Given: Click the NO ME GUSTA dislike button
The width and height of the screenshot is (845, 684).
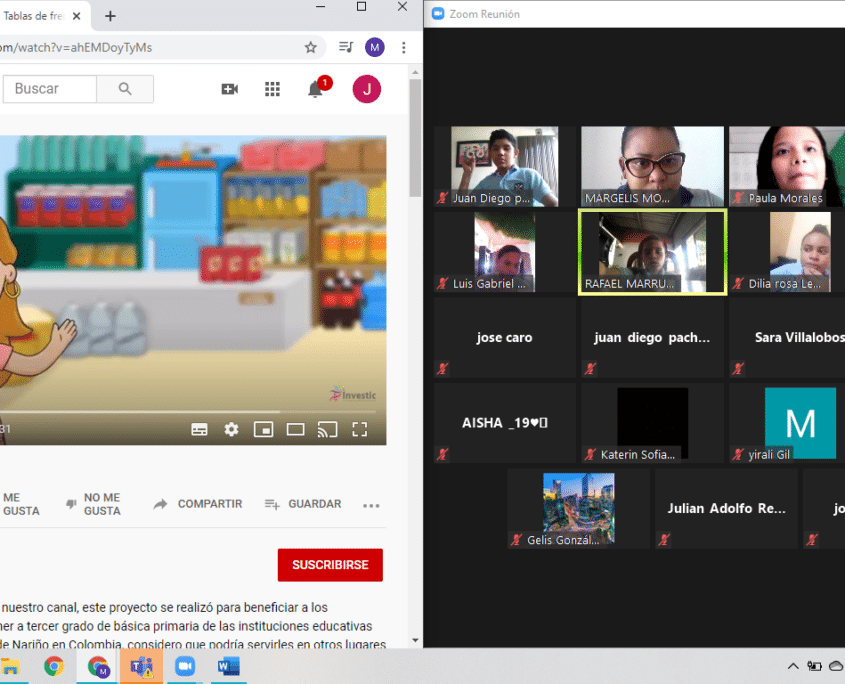Looking at the screenshot, I should click(x=93, y=504).
